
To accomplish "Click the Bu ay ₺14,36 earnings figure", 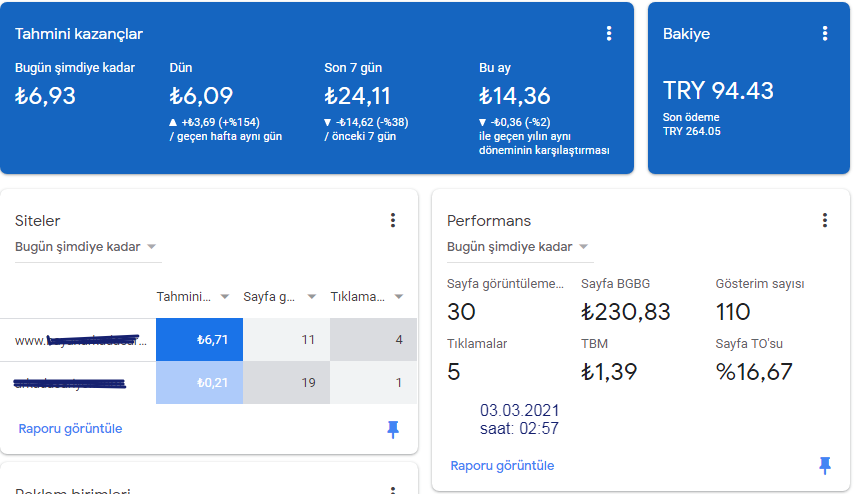I will [514, 96].
